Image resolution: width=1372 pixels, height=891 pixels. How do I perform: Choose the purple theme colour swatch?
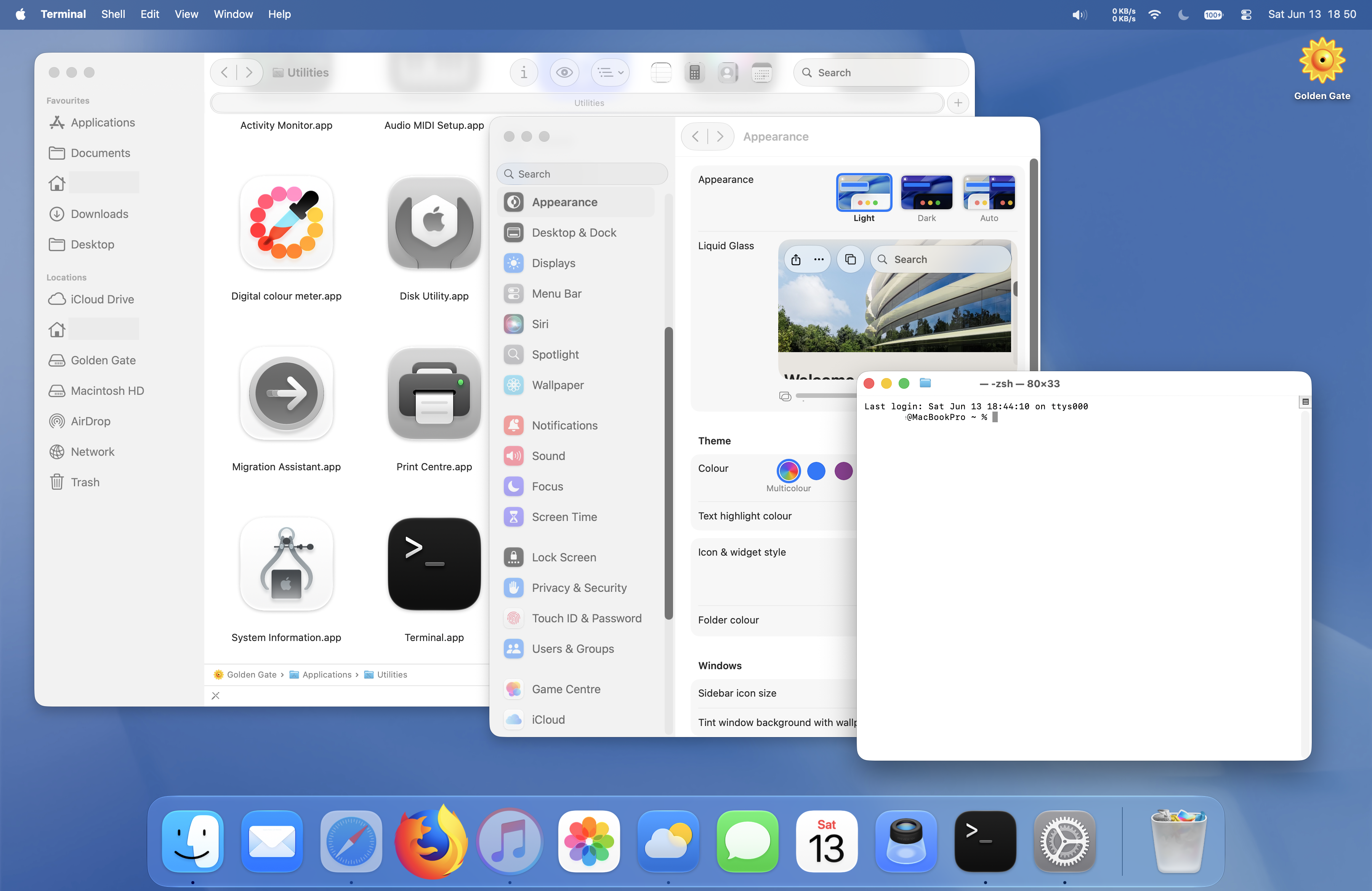coord(844,471)
